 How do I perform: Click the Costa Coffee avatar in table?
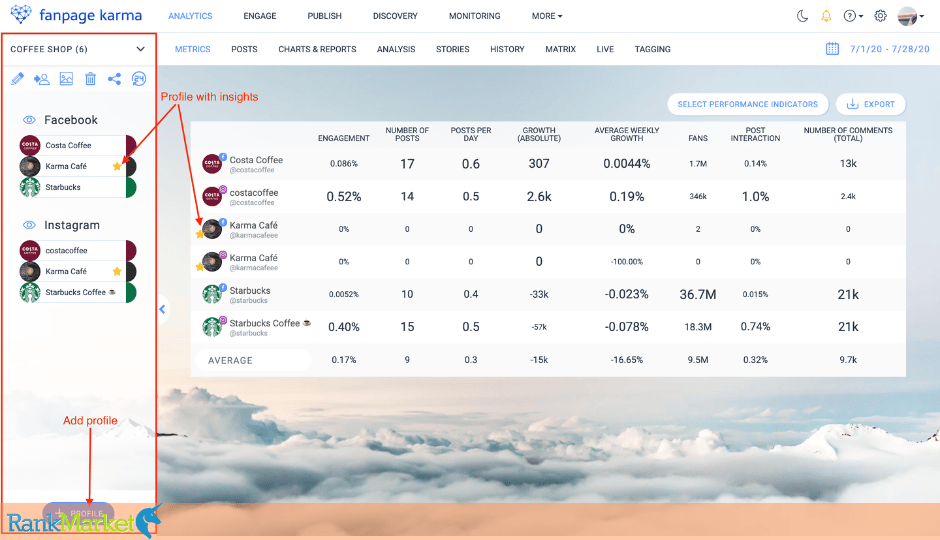coord(212,164)
